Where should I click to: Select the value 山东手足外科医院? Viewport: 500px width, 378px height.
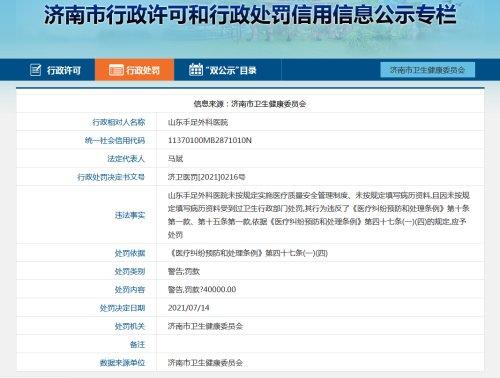[x=198, y=122]
